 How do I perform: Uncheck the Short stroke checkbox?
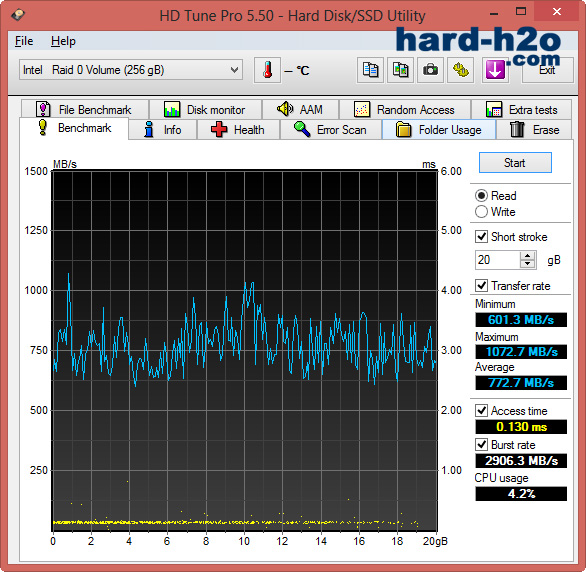coord(481,236)
